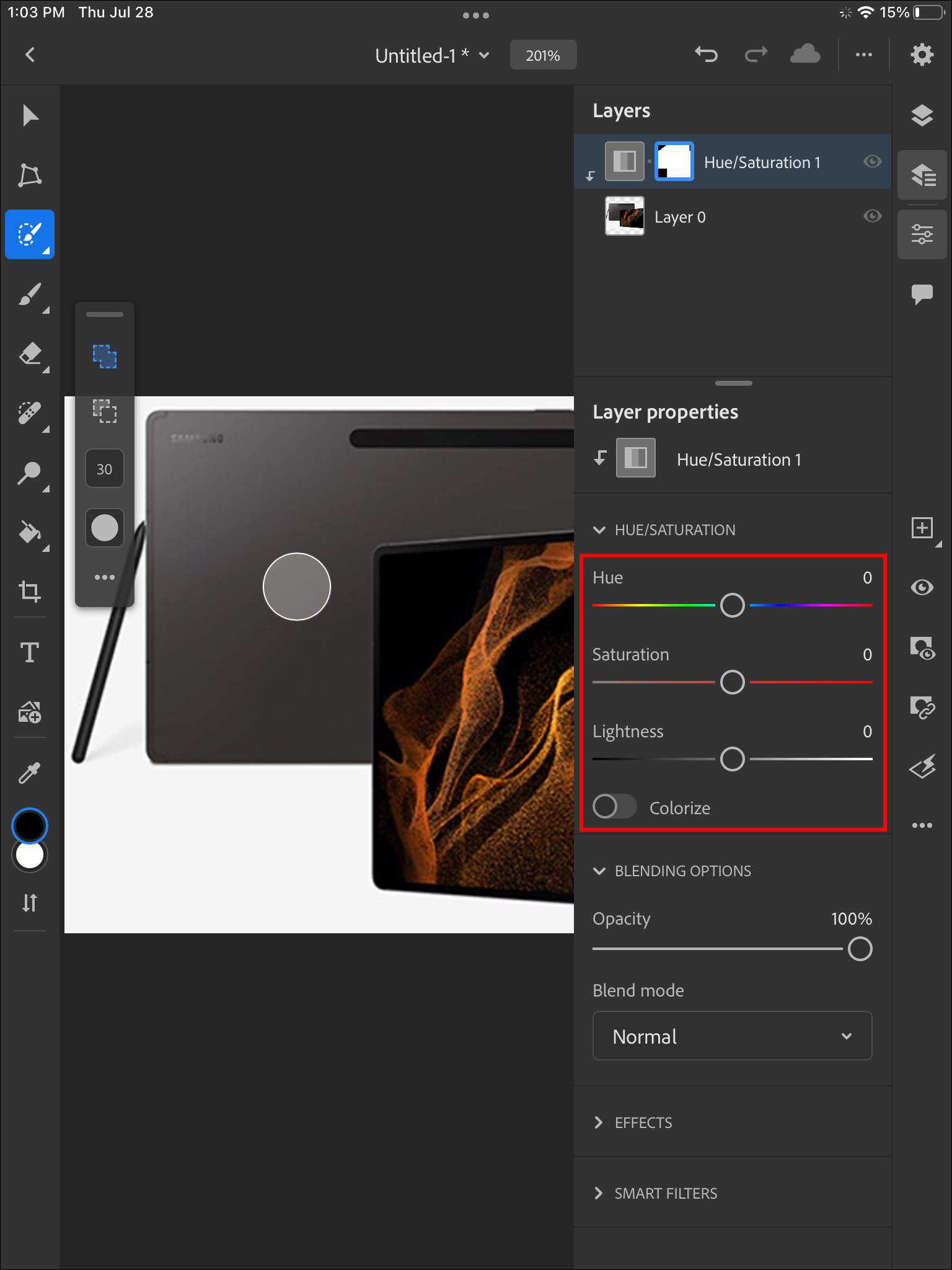Select the Eyedropper tool
The width and height of the screenshot is (952, 1270).
[x=30, y=773]
